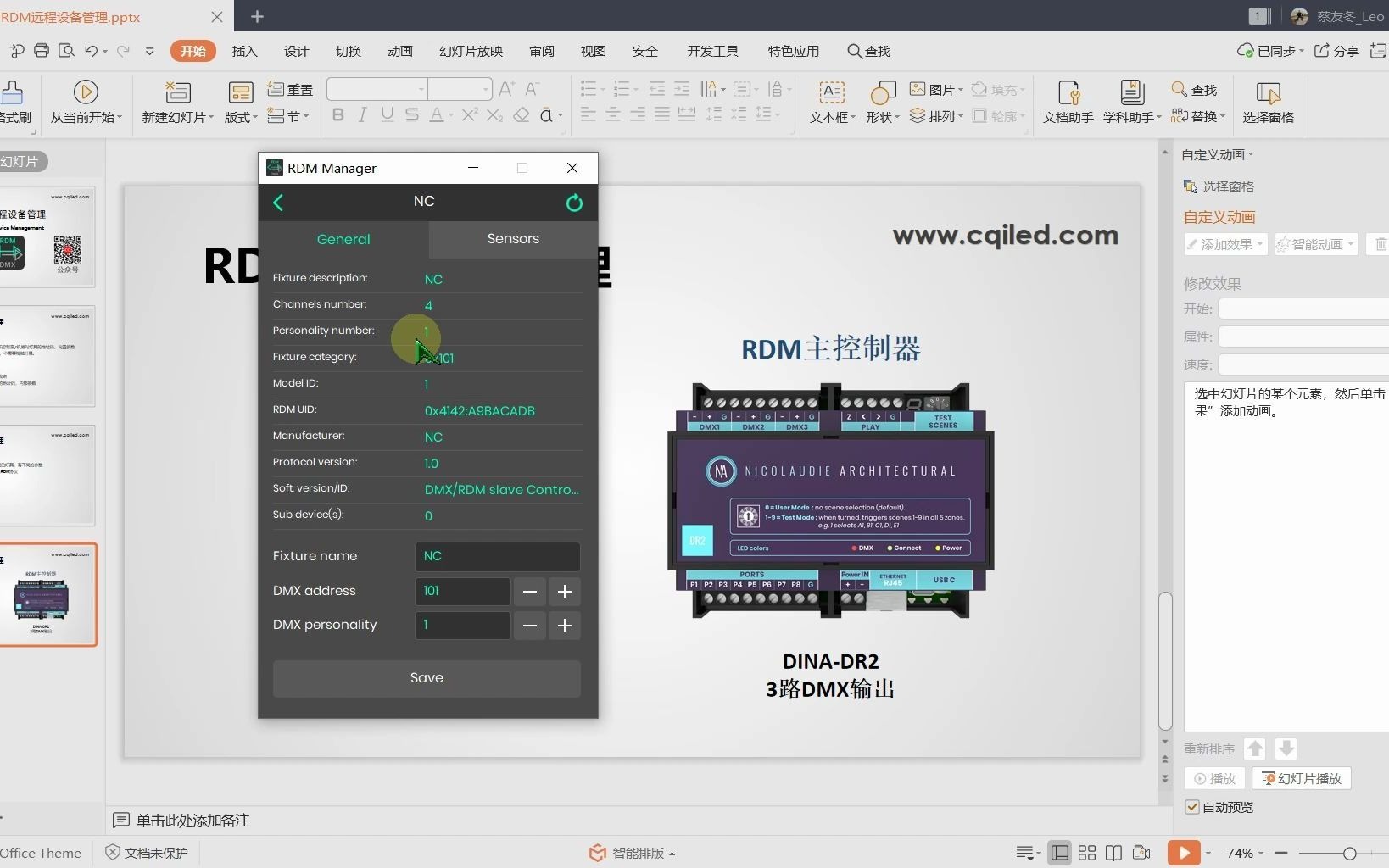
Task: Switch to slide sorter view icon
Action: [x=1087, y=853]
